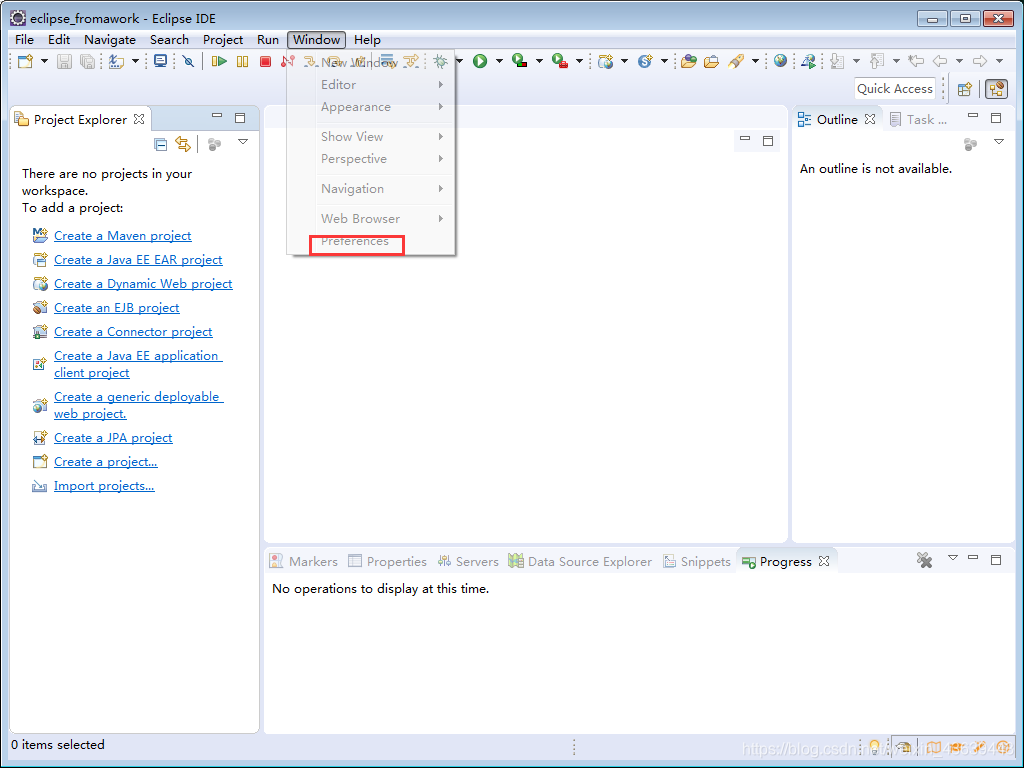This screenshot has height=768, width=1024.
Task: Click Collapse All in Project Explorer
Action: (161, 144)
